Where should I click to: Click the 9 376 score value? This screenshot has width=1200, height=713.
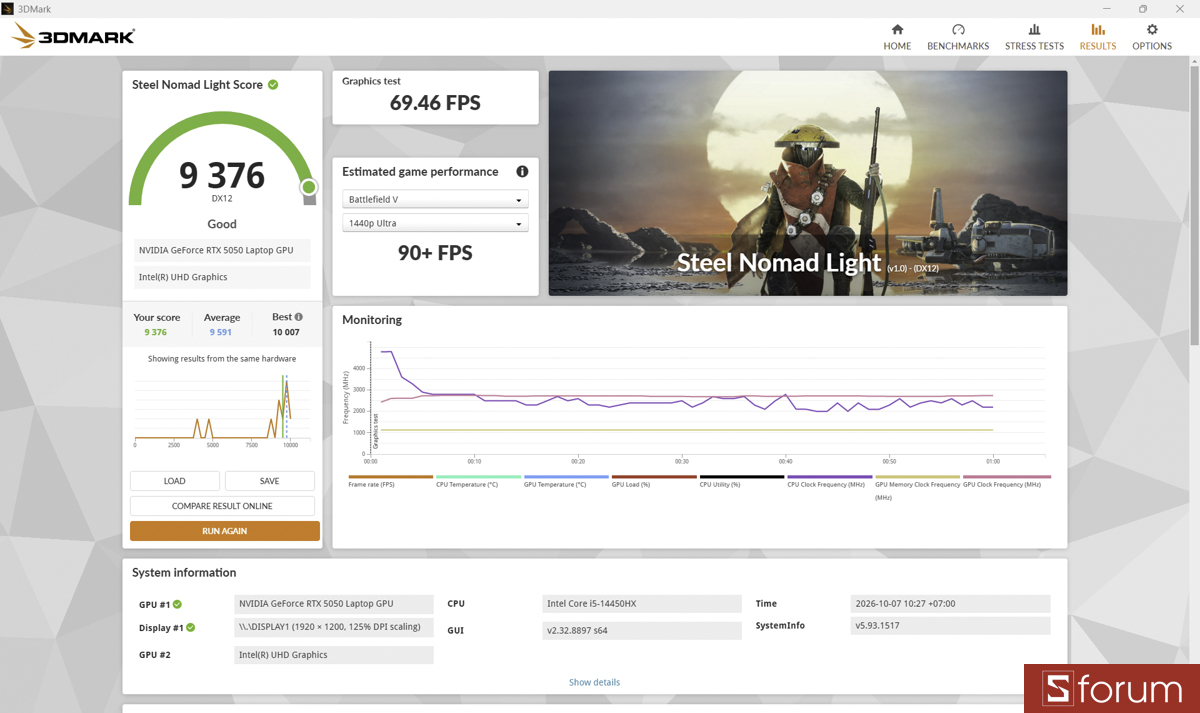(222, 175)
